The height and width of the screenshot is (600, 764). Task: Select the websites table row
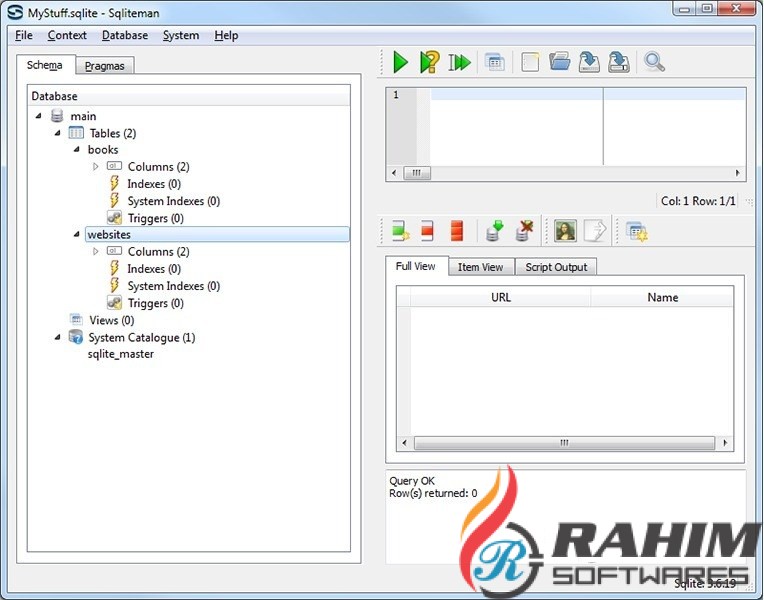click(217, 234)
